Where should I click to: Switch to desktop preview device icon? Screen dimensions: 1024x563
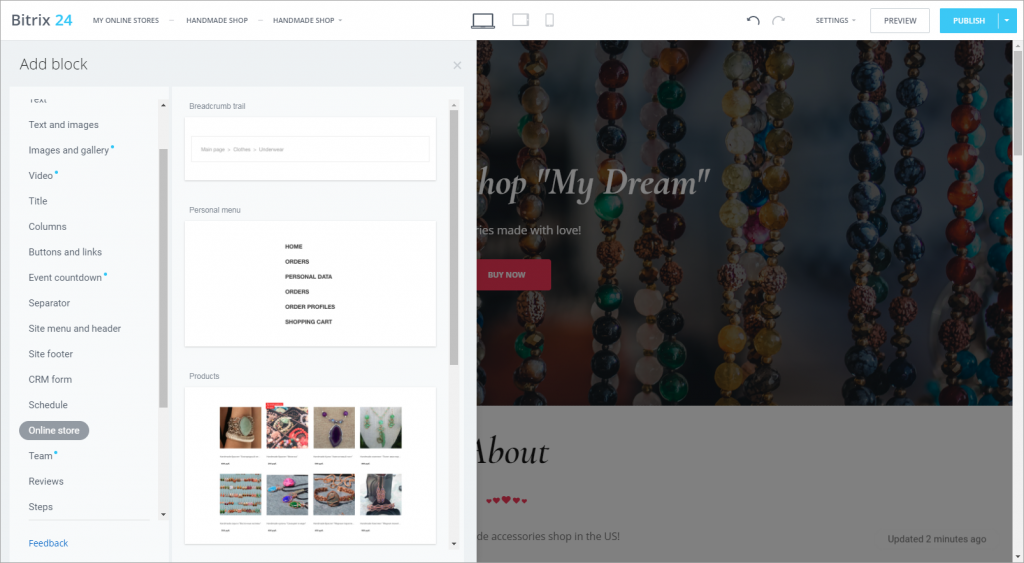coord(483,21)
